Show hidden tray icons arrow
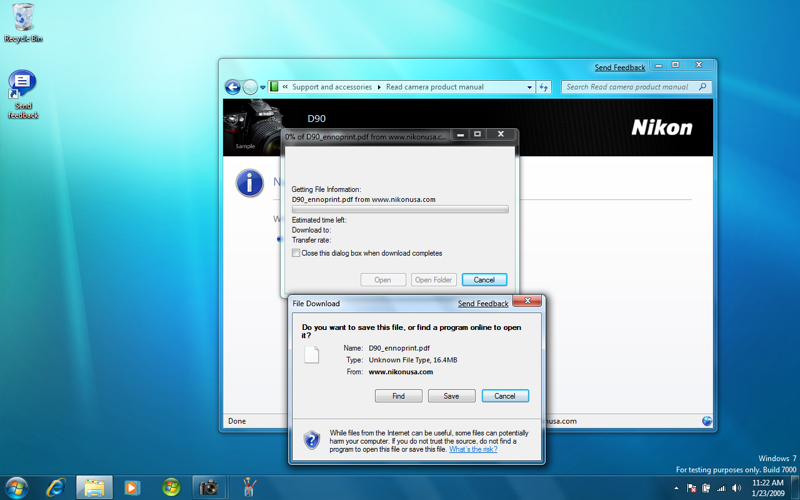Screen dimensions: 800x500 click(x=677, y=488)
